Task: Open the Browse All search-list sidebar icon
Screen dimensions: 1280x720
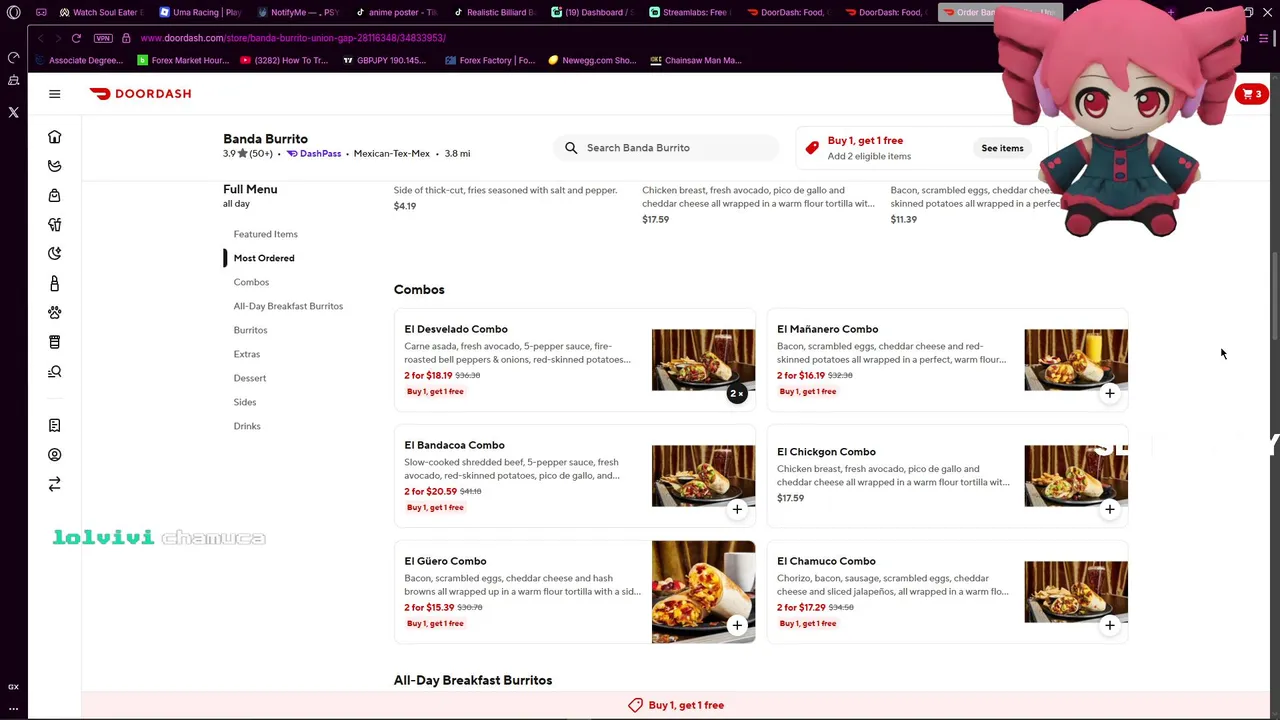Action: [55, 372]
